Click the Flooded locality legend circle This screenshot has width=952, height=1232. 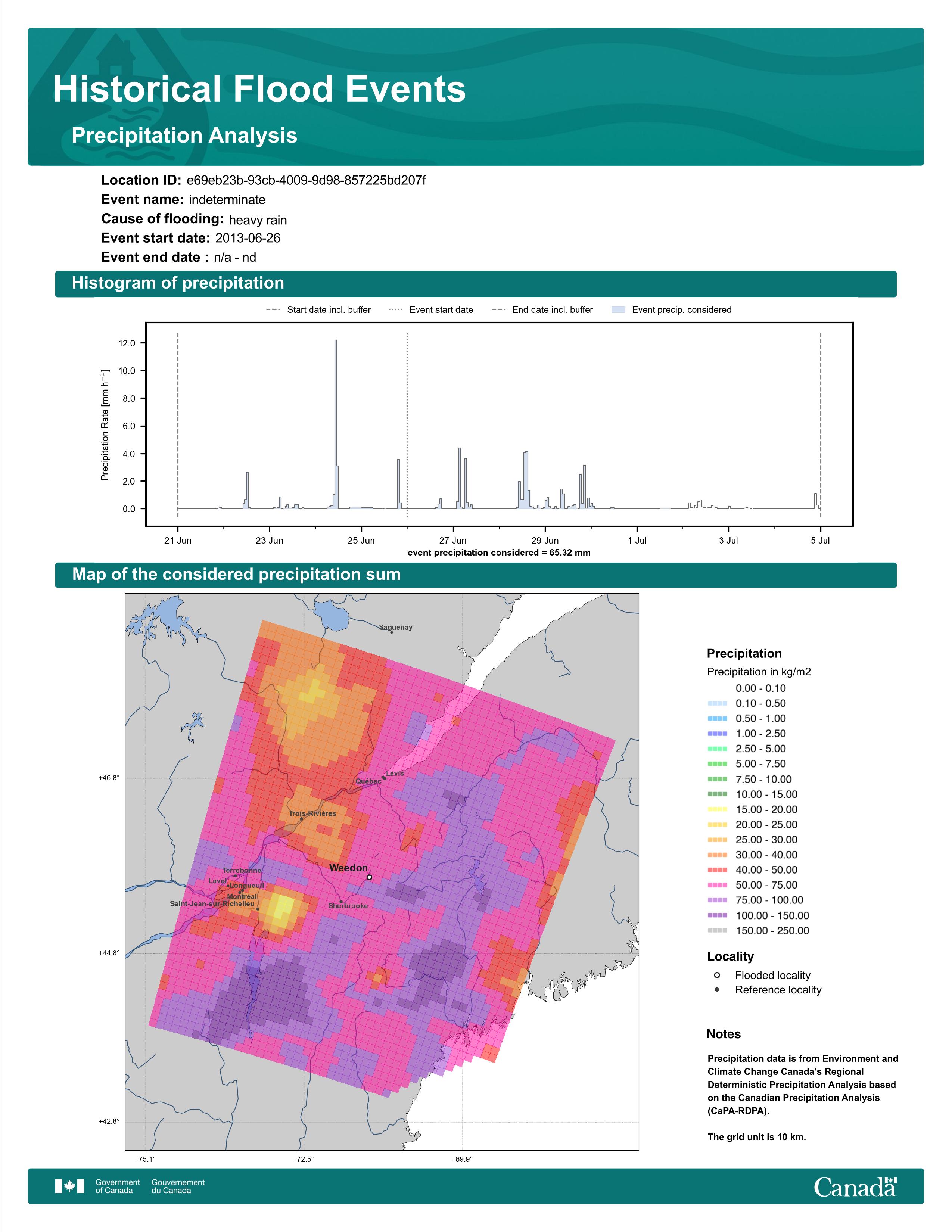tap(717, 975)
